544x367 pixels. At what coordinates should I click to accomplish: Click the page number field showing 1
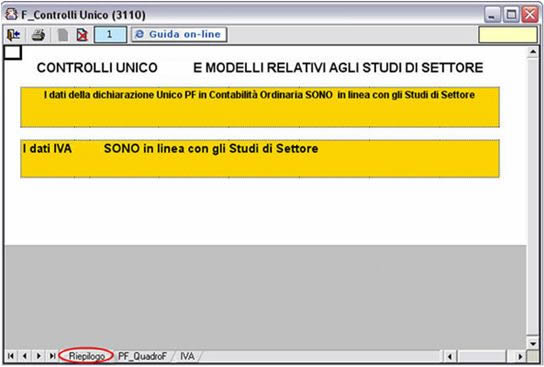tap(110, 35)
